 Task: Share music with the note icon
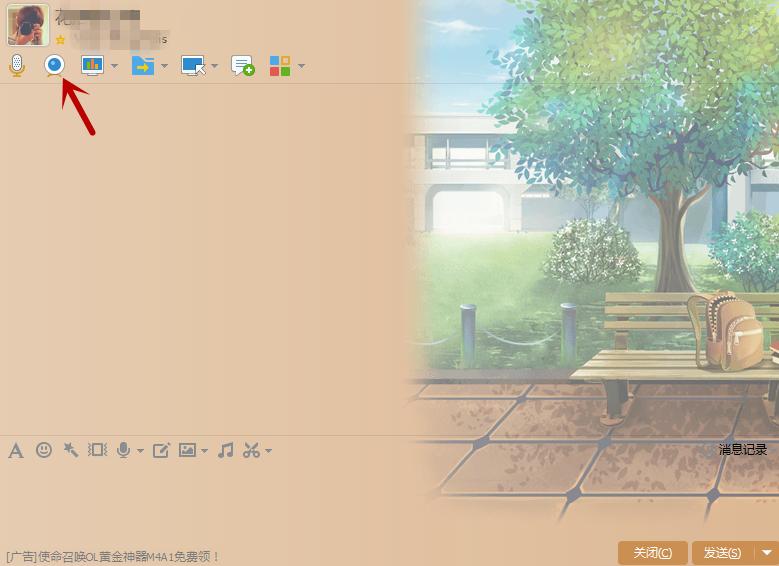tap(226, 450)
